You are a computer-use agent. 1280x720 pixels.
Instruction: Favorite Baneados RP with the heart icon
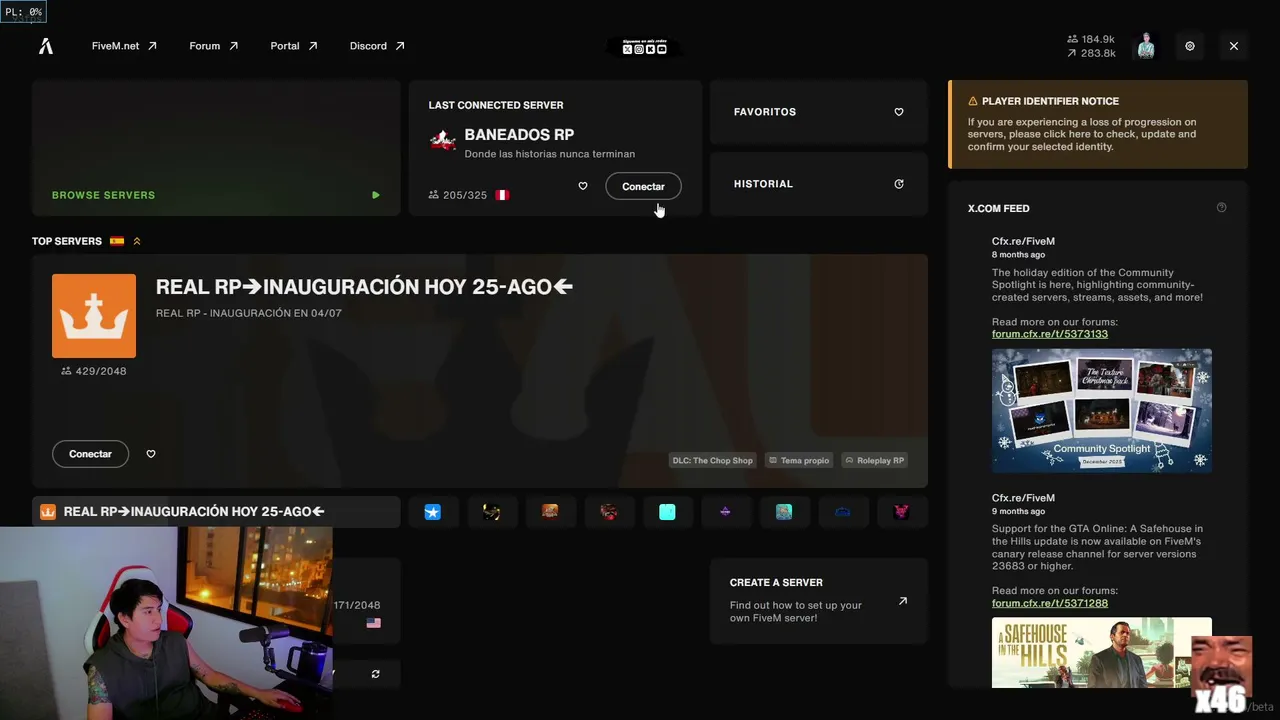pos(583,186)
